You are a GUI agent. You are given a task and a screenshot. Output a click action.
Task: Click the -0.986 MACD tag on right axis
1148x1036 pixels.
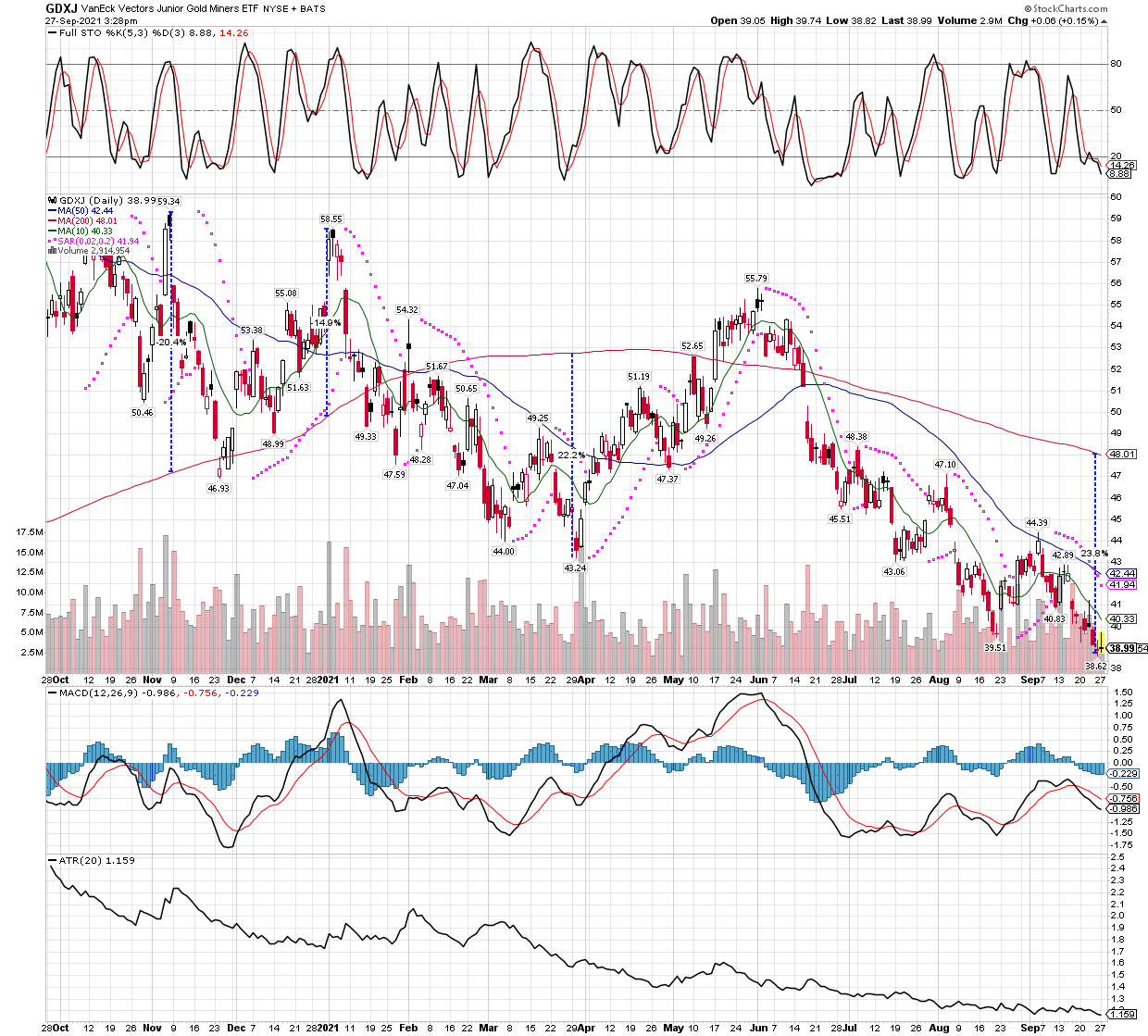[x=1123, y=808]
